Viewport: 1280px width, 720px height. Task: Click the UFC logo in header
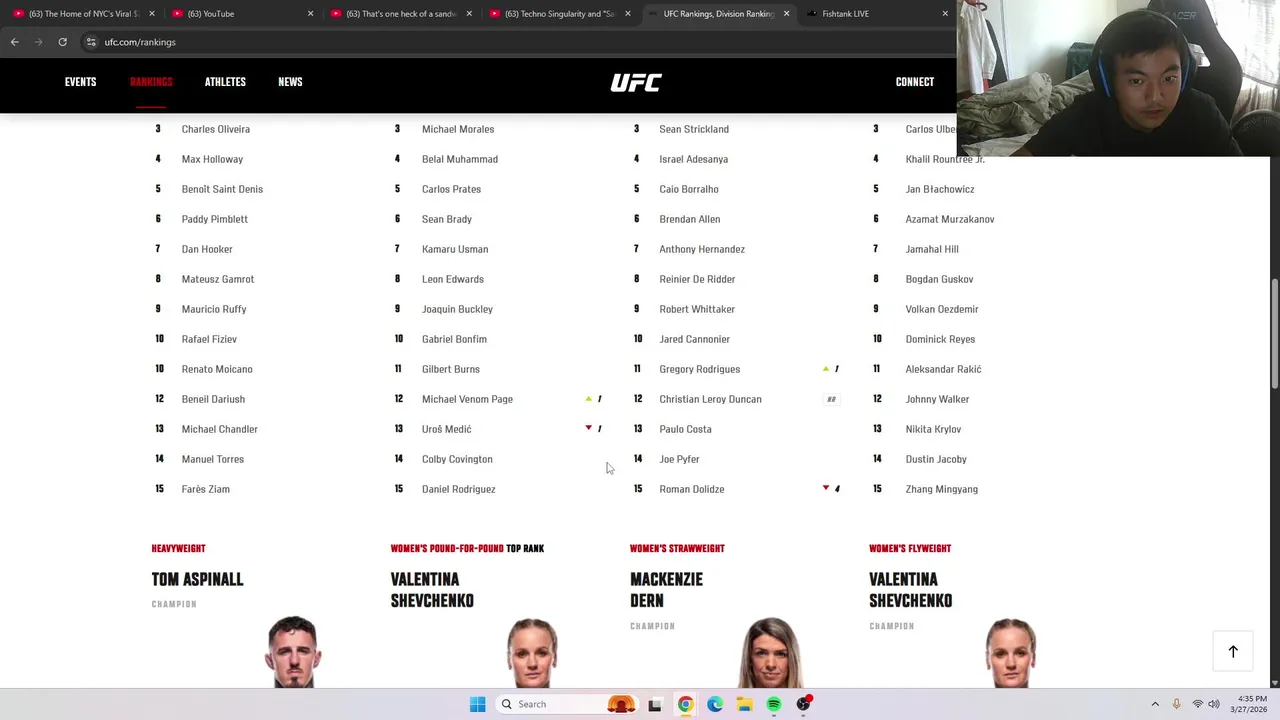pyautogui.click(x=636, y=82)
